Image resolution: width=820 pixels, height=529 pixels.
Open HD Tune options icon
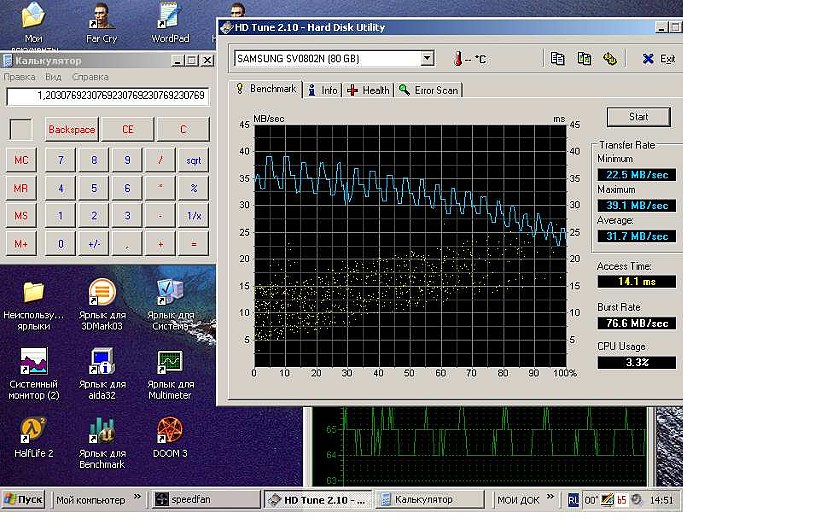pos(609,59)
